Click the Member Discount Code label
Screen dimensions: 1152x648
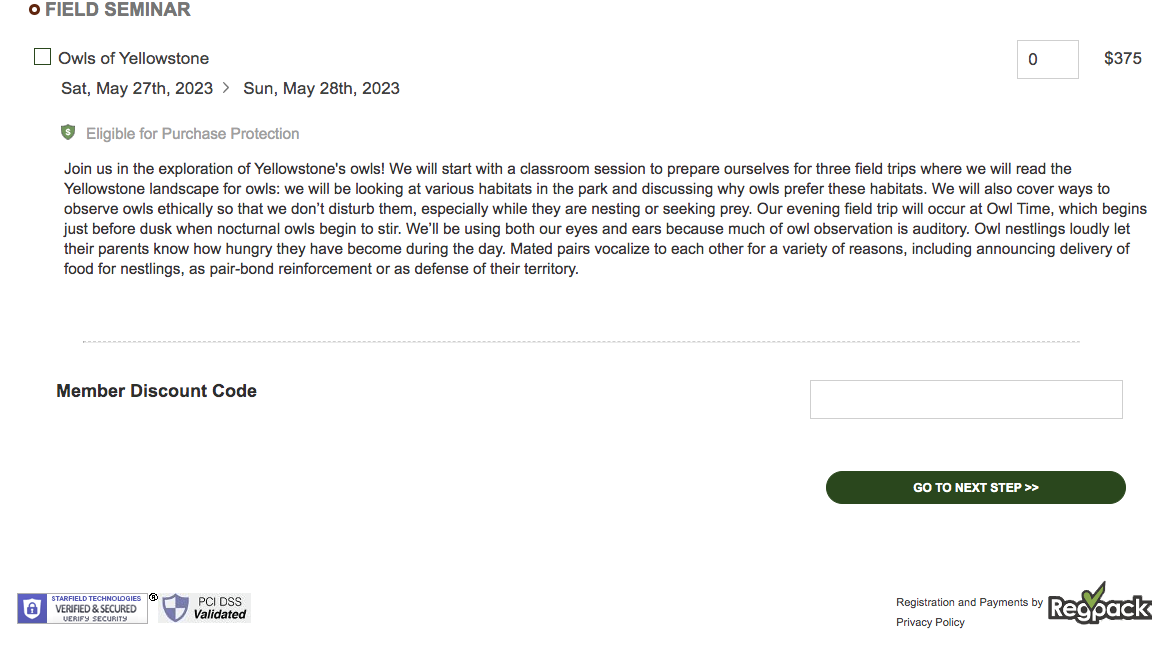pos(156,391)
